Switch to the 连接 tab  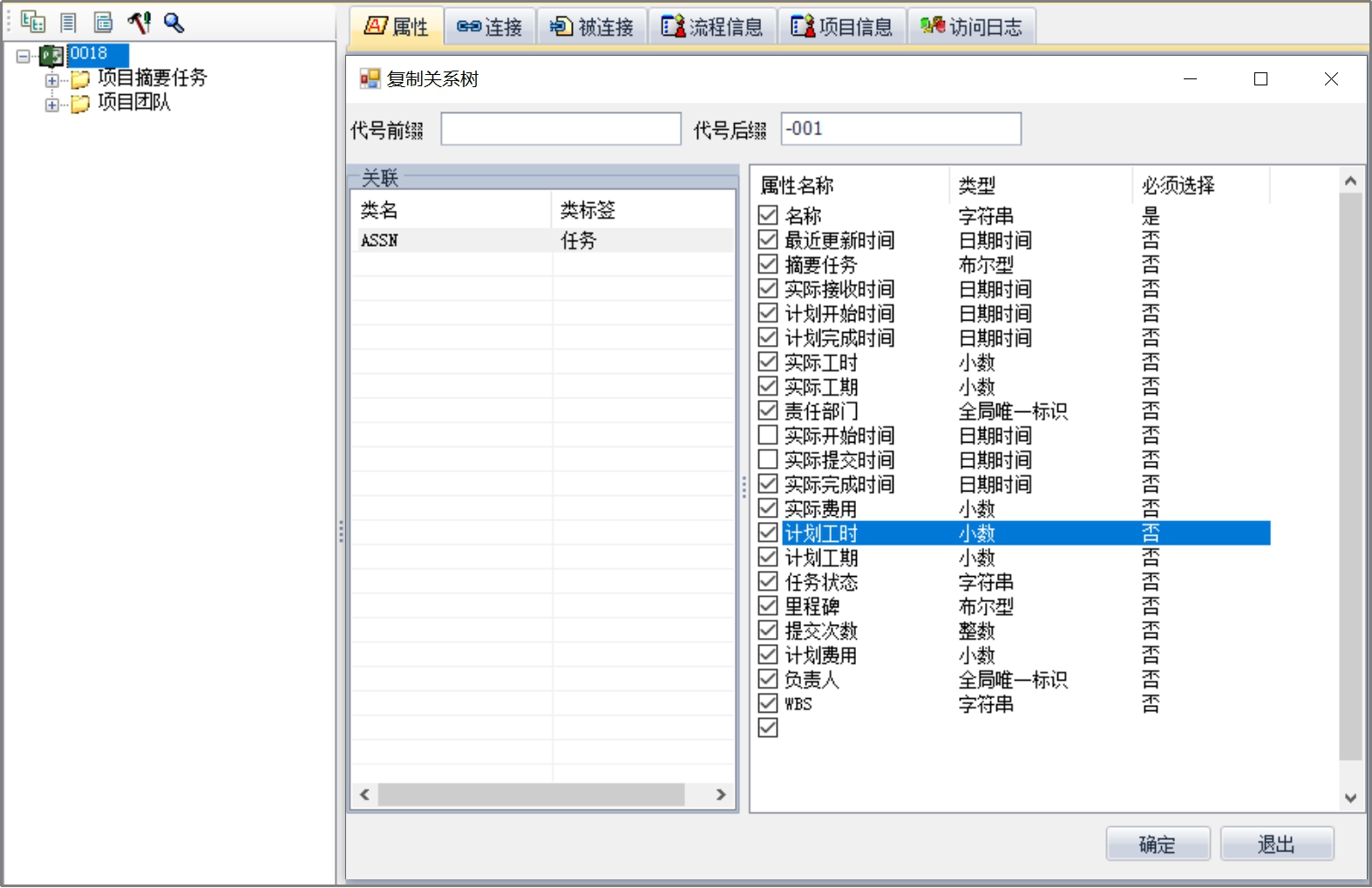tap(490, 26)
